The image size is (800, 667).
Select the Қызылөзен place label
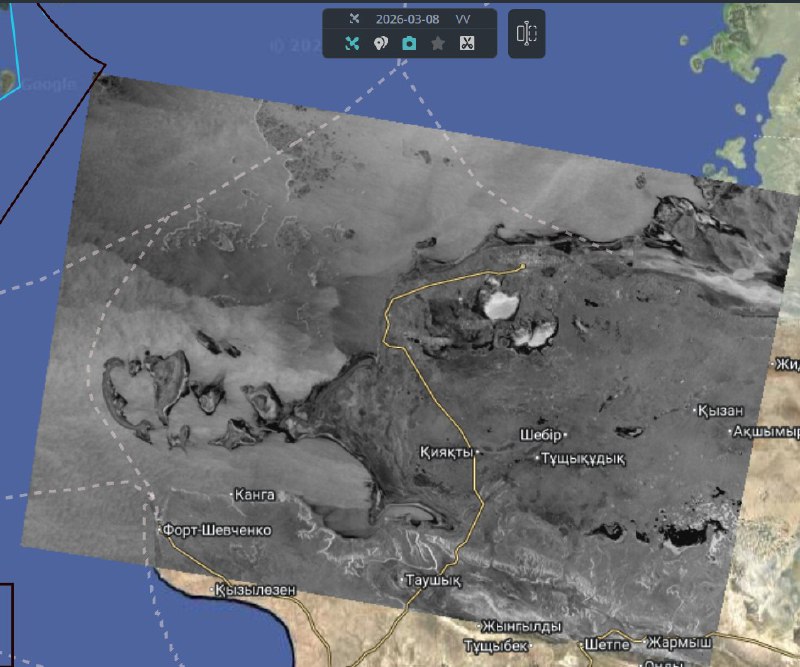pyautogui.click(x=256, y=590)
